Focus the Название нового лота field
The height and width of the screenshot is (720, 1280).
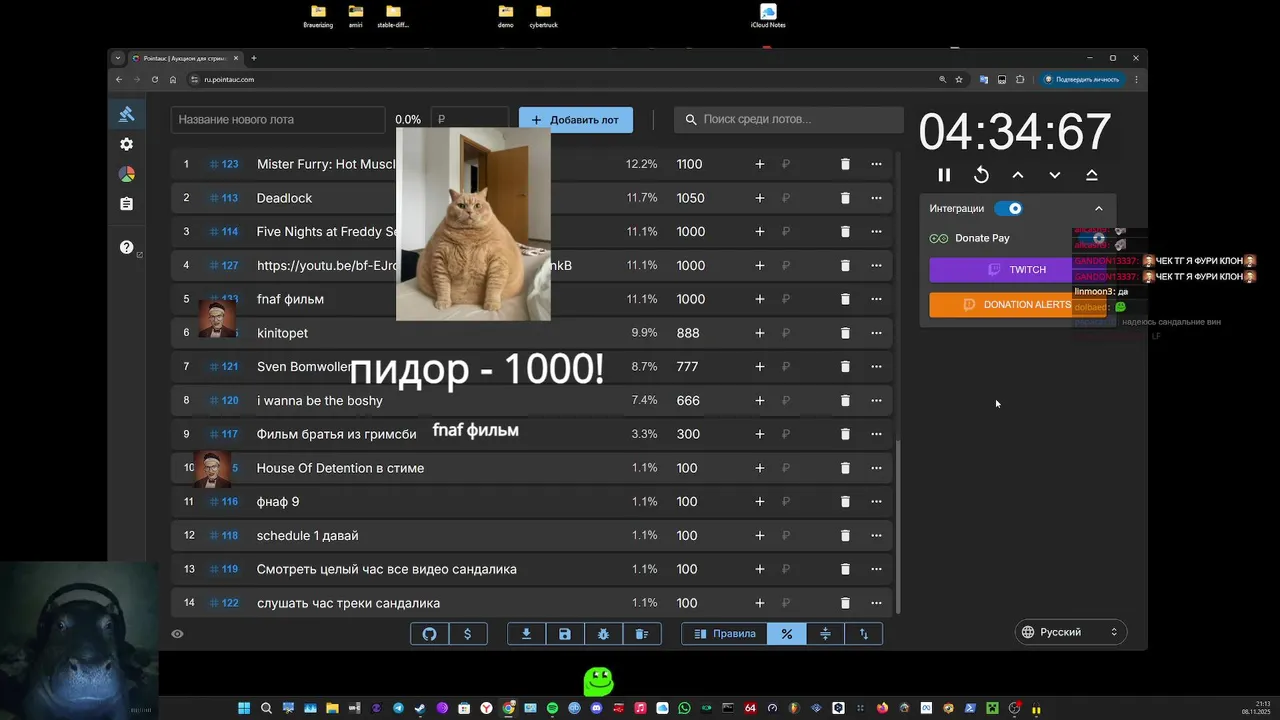pos(278,119)
